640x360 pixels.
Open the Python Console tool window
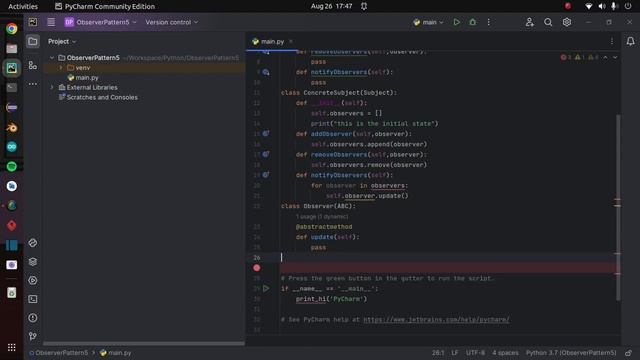click(x=33, y=243)
